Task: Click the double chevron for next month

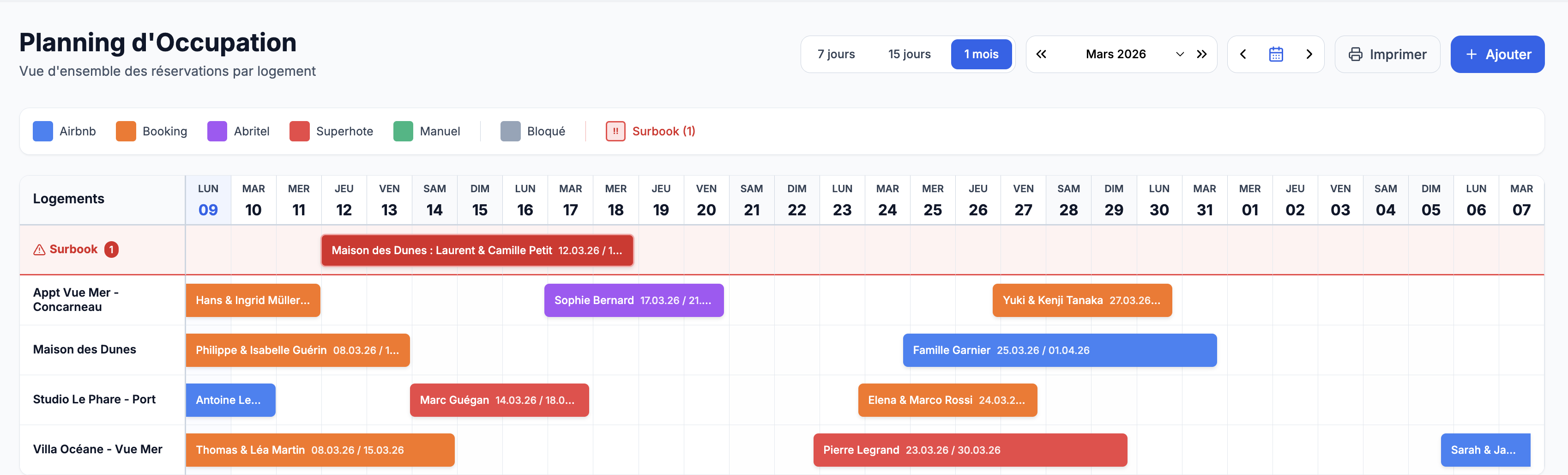Action: click(x=1202, y=54)
